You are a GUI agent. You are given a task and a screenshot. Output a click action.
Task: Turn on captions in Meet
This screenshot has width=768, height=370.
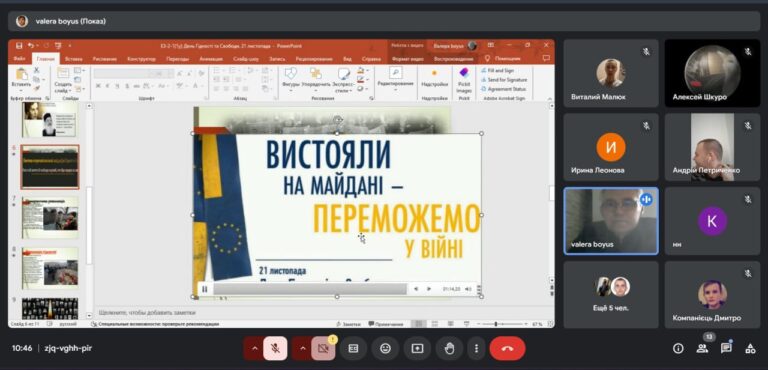(353, 348)
